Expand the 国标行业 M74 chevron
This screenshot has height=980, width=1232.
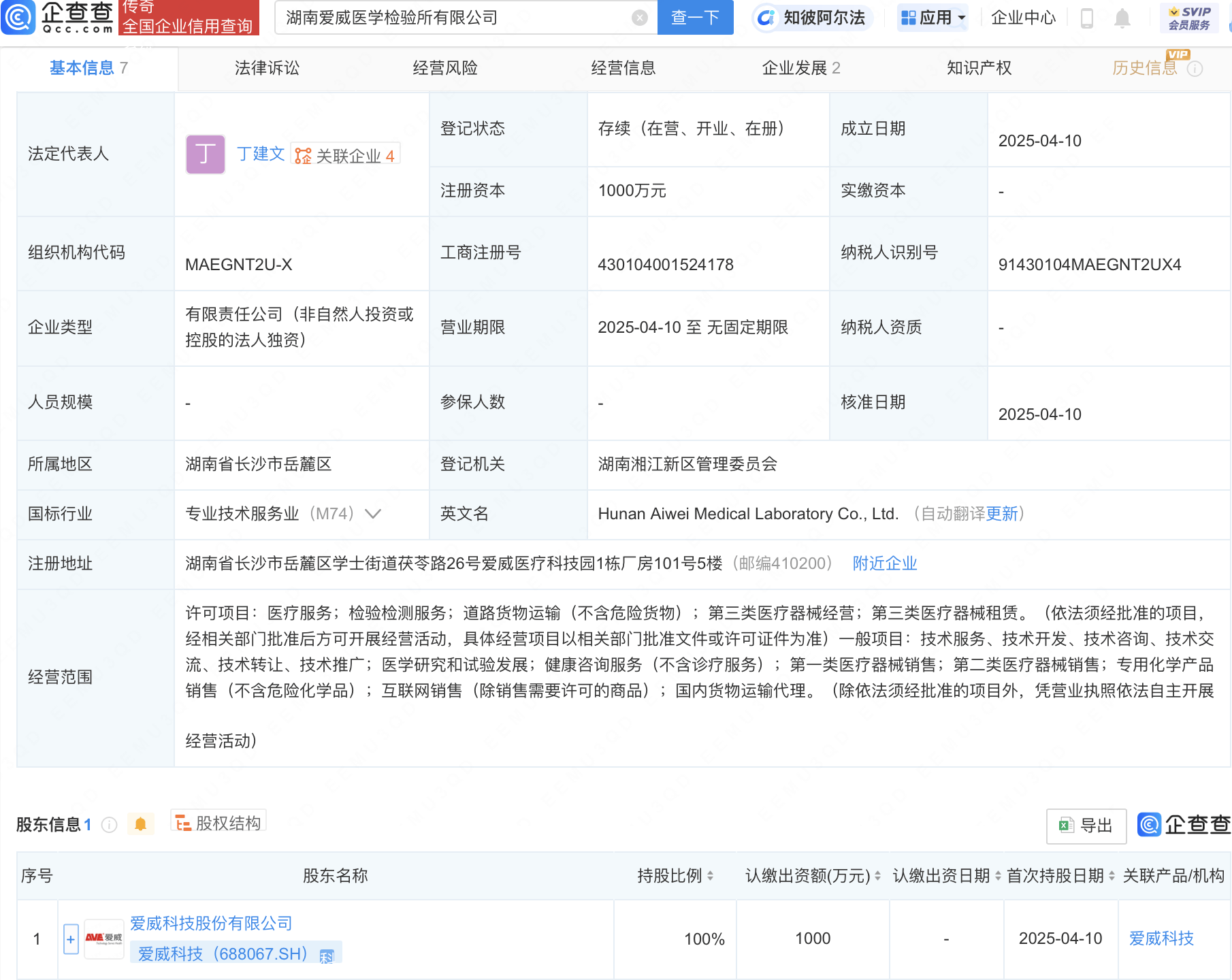(x=373, y=514)
